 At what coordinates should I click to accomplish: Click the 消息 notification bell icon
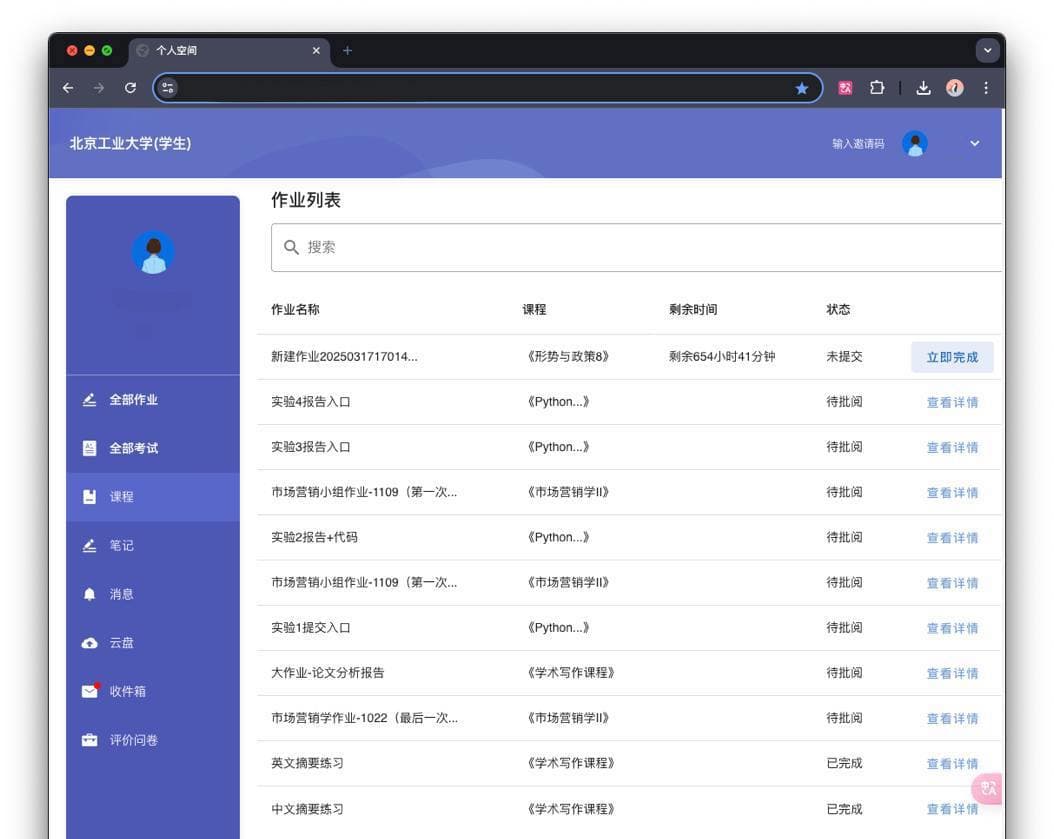(90, 594)
